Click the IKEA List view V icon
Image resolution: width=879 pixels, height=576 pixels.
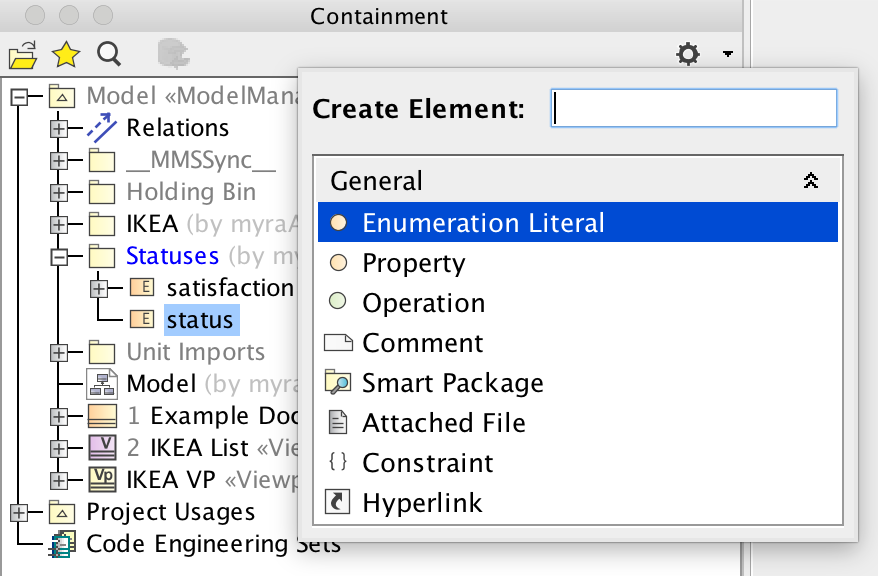click(x=102, y=448)
